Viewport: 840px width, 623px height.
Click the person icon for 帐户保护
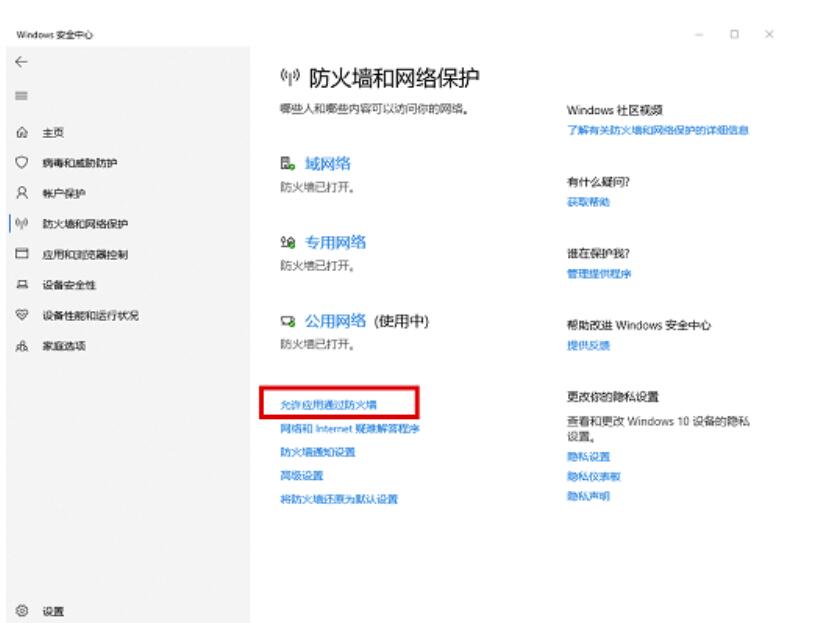pyautogui.click(x=21, y=193)
